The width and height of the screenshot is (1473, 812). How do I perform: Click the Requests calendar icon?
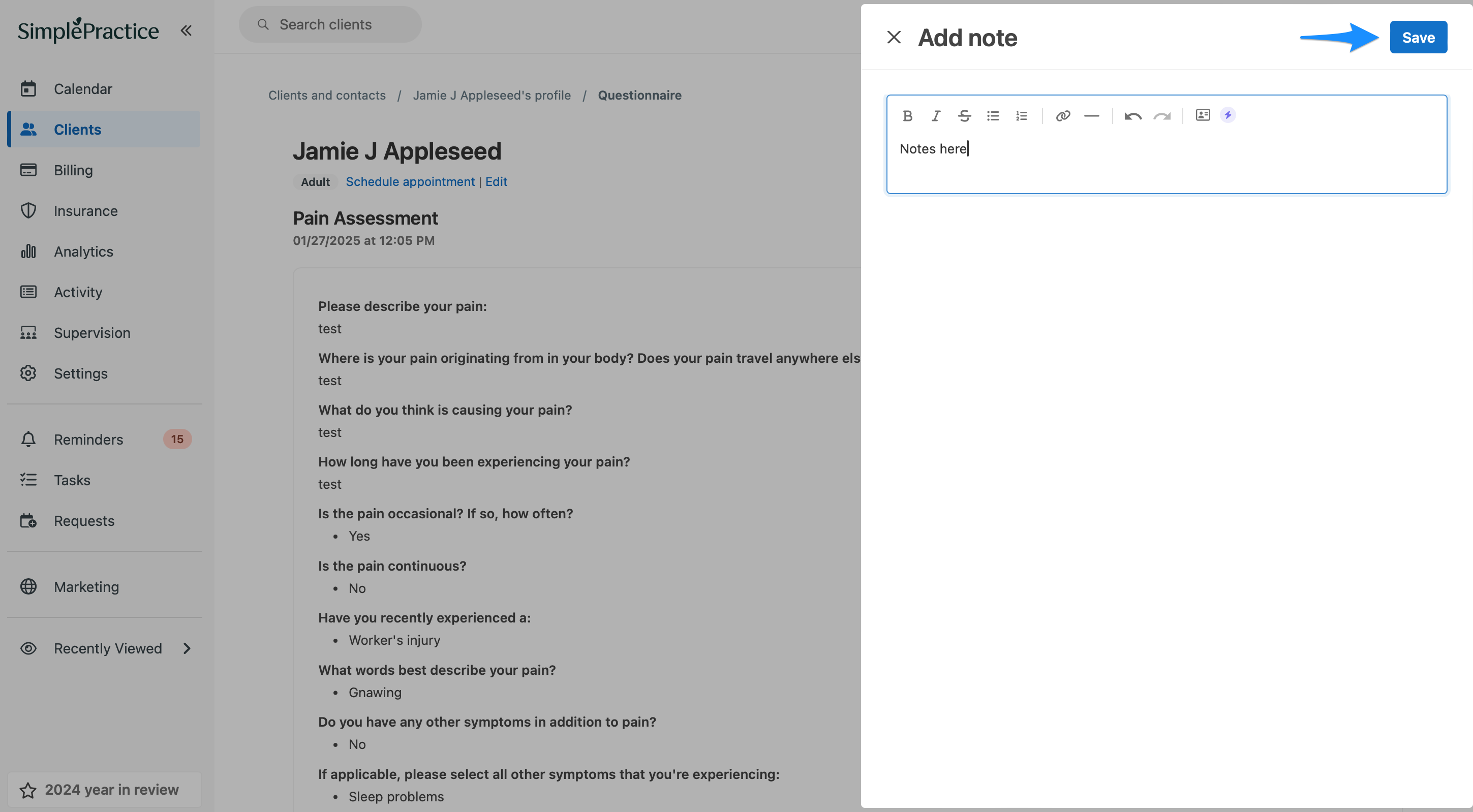coord(28,520)
